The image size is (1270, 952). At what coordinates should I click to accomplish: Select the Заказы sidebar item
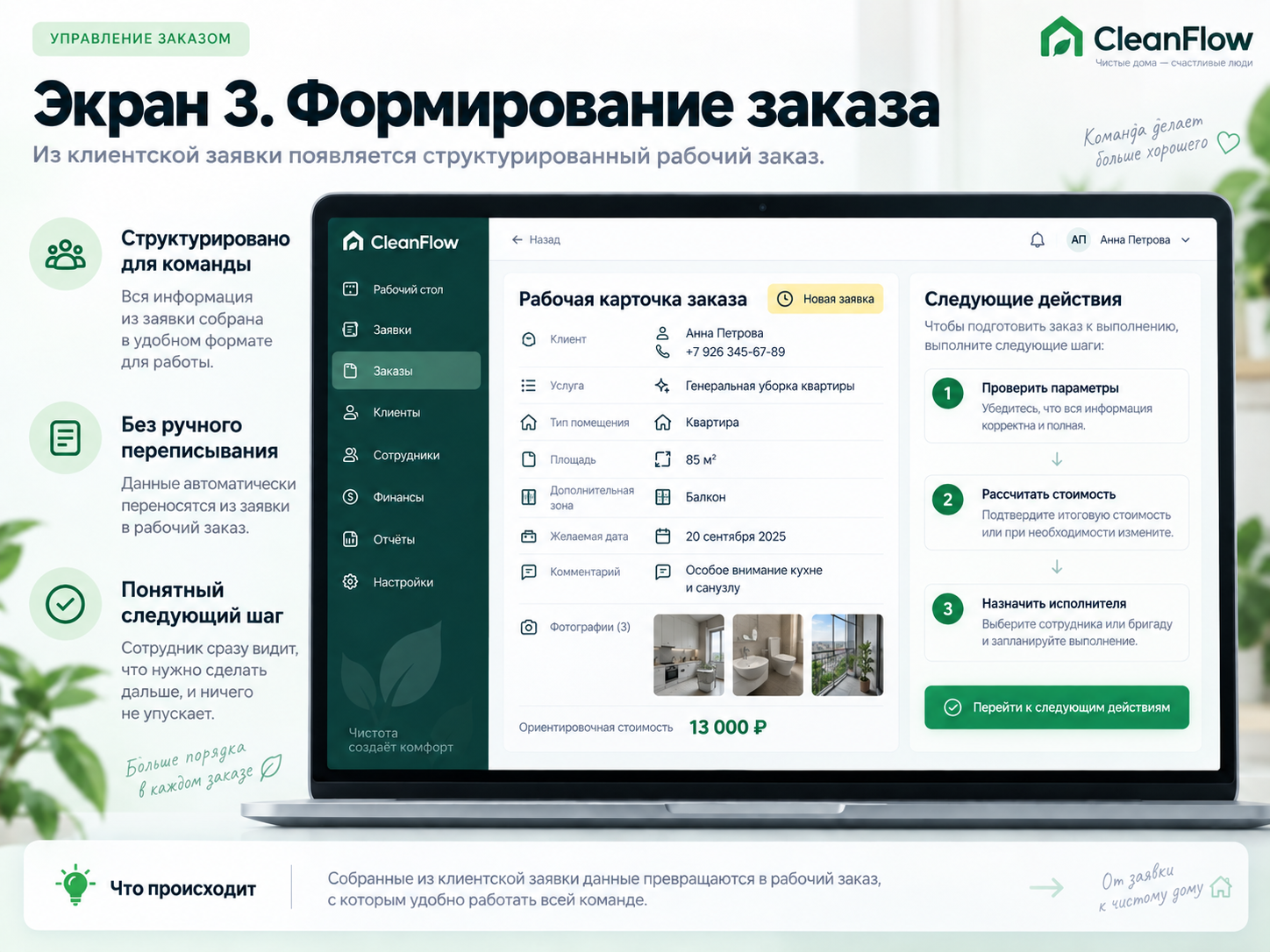click(406, 371)
